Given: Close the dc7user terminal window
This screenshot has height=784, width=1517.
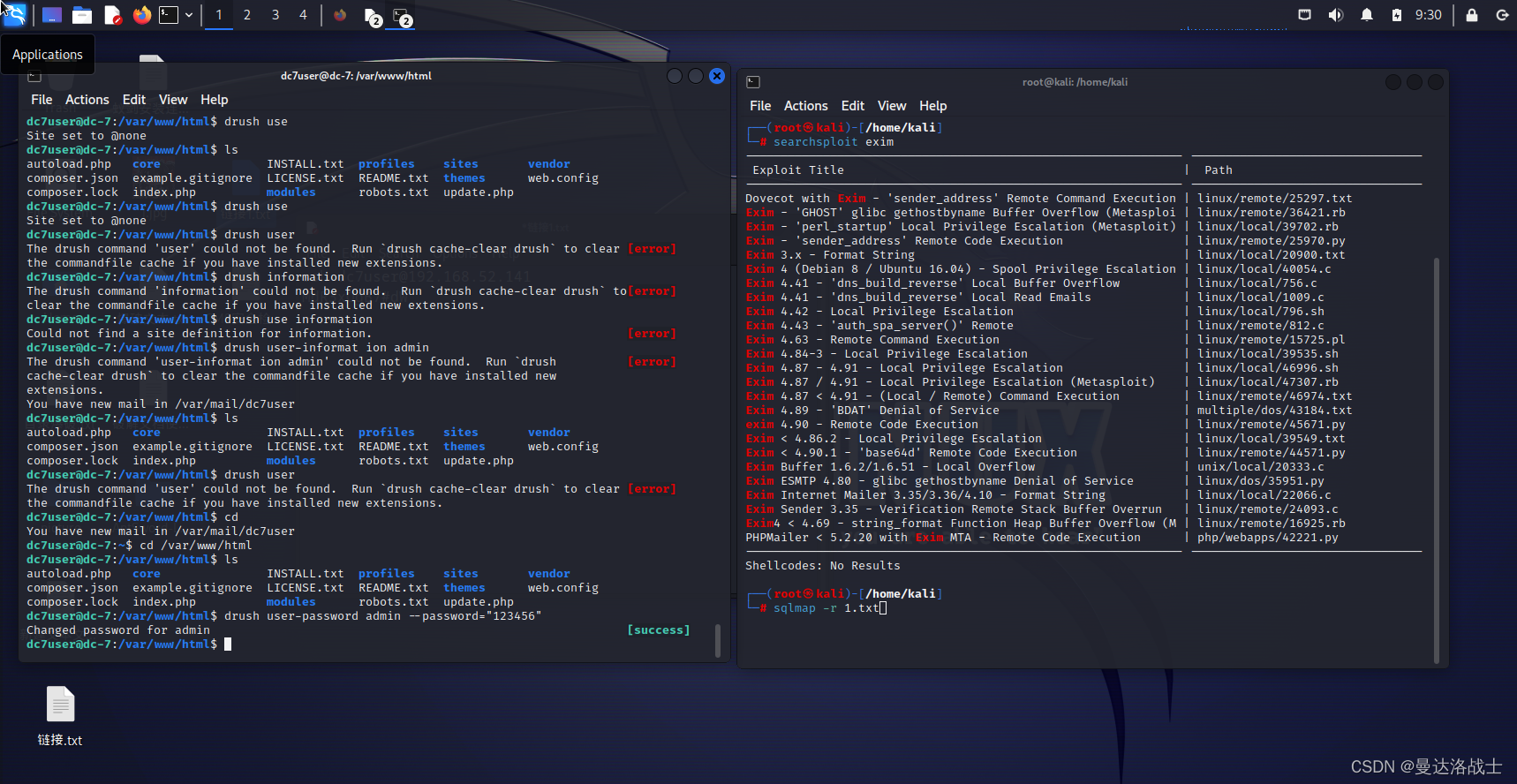Looking at the screenshot, I should tap(717, 76).
